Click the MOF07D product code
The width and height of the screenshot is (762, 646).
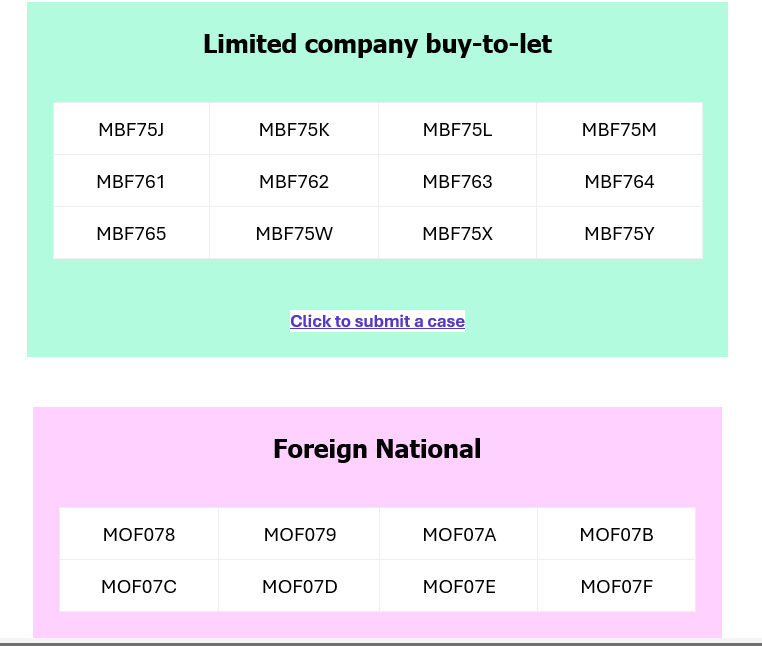point(299,586)
